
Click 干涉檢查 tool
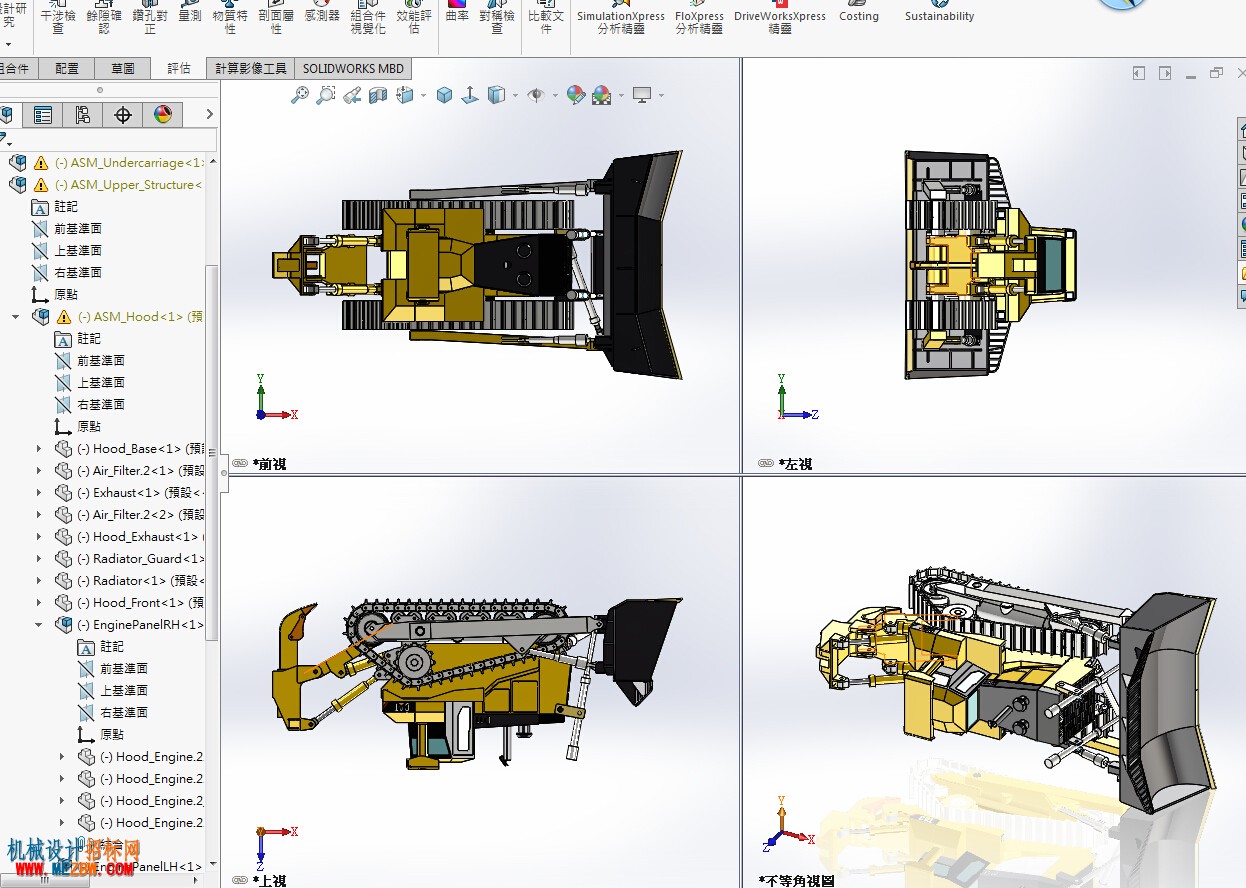pyautogui.click(x=58, y=17)
